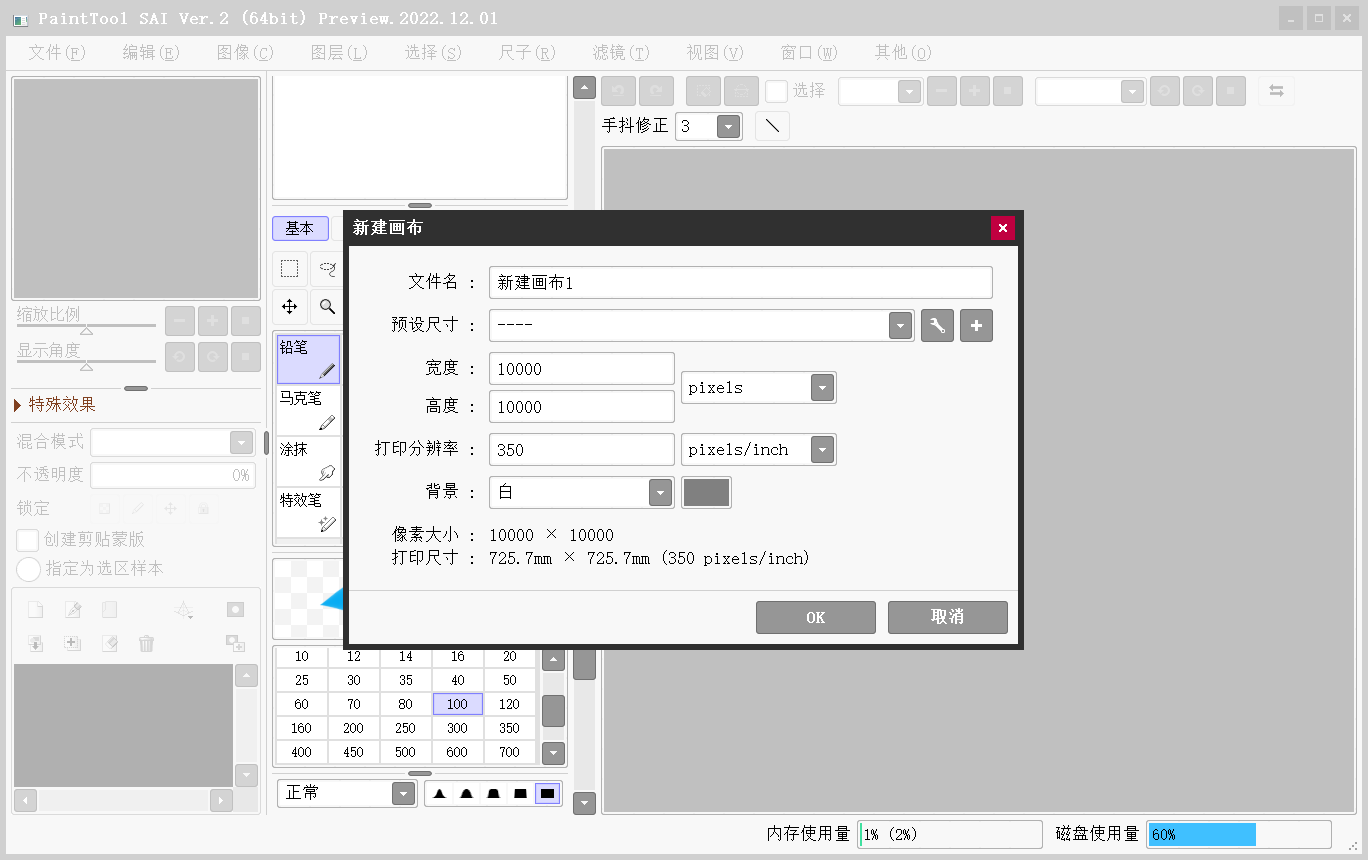1368x860 pixels.
Task: Choose the 马克笔 marker brush
Action: [308, 410]
